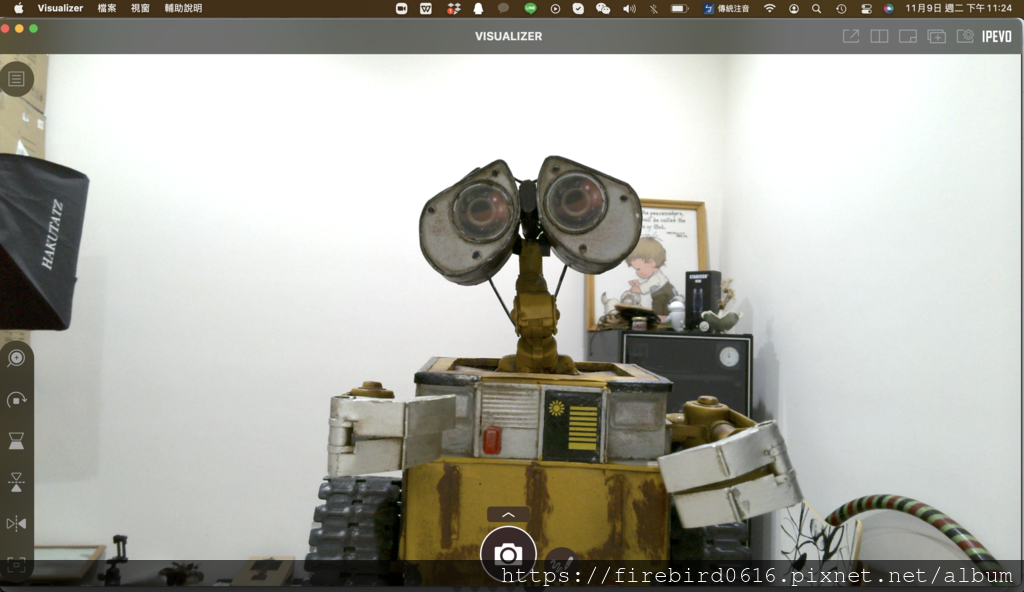Switch to split-screen view mode
This screenshot has height=592, width=1024.
[x=879, y=37]
